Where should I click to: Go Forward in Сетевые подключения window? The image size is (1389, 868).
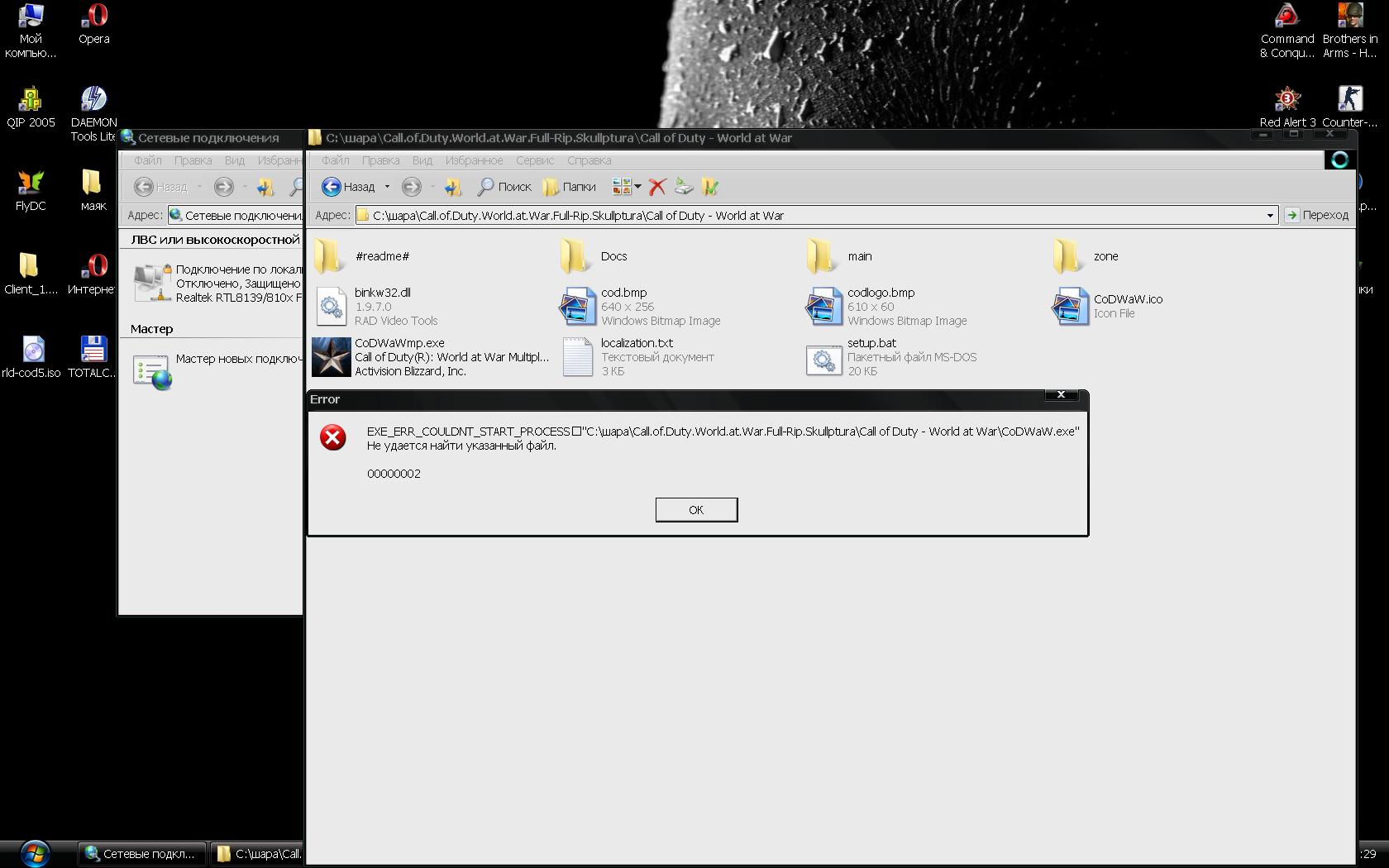pos(224,187)
